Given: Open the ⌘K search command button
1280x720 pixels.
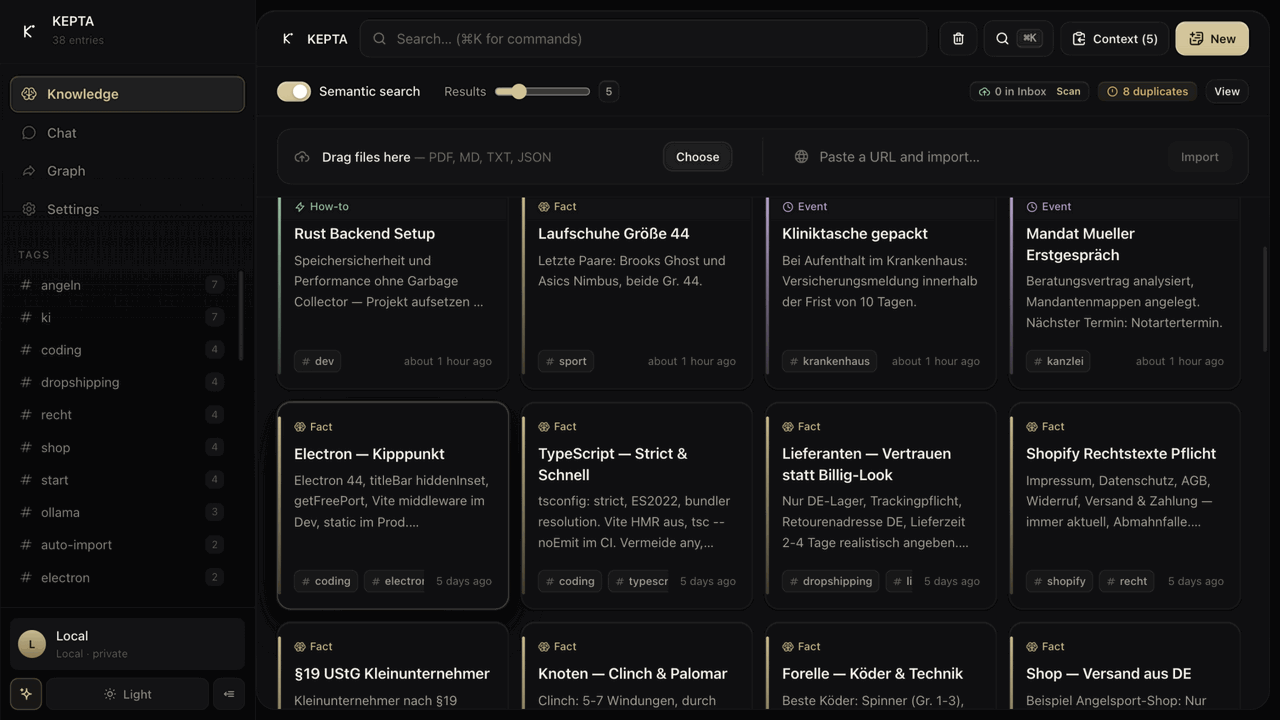Looking at the screenshot, I should tap(1018, 39).
